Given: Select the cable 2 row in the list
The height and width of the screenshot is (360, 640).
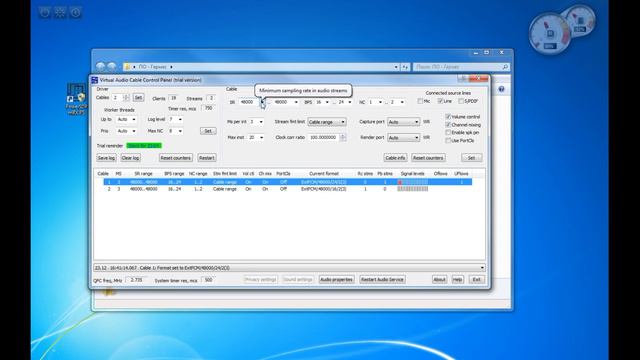Looking at the screenshot, I should coord(288,189).
